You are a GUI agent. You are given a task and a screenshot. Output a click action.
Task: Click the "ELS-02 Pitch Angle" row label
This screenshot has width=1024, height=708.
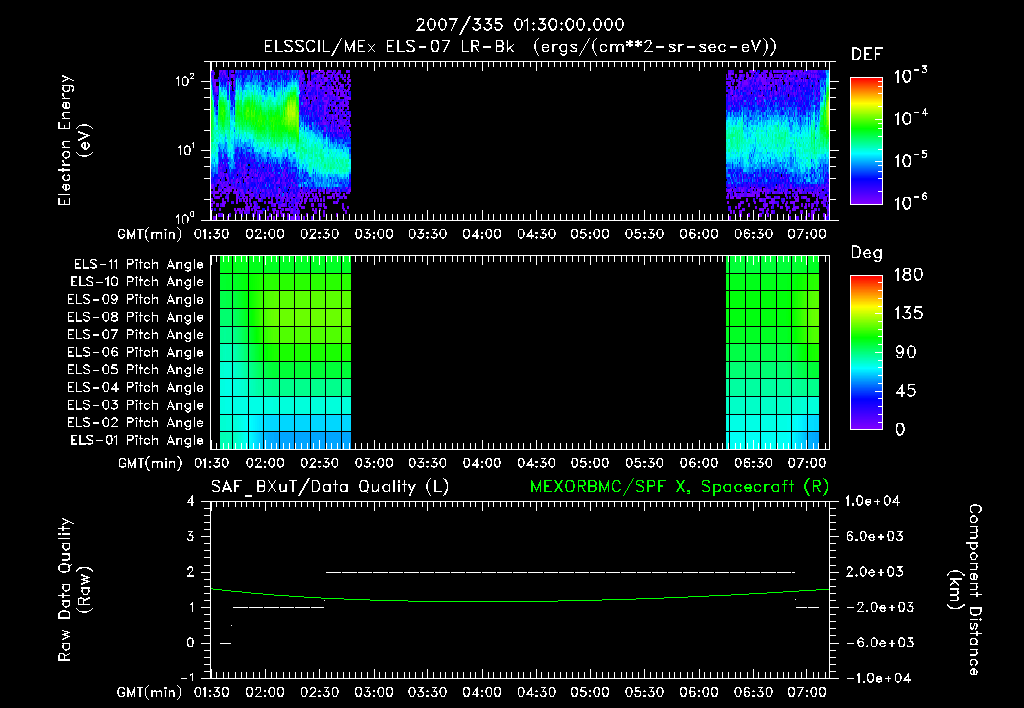[x=136, y=423]
